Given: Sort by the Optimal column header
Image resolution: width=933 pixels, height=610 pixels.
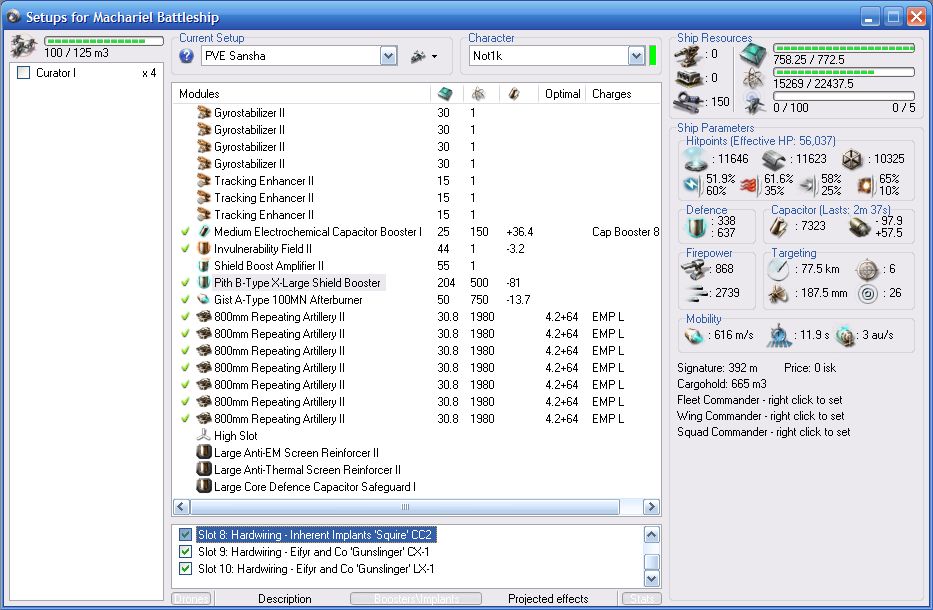Looking at the screenshot, I should coord(562,94).
